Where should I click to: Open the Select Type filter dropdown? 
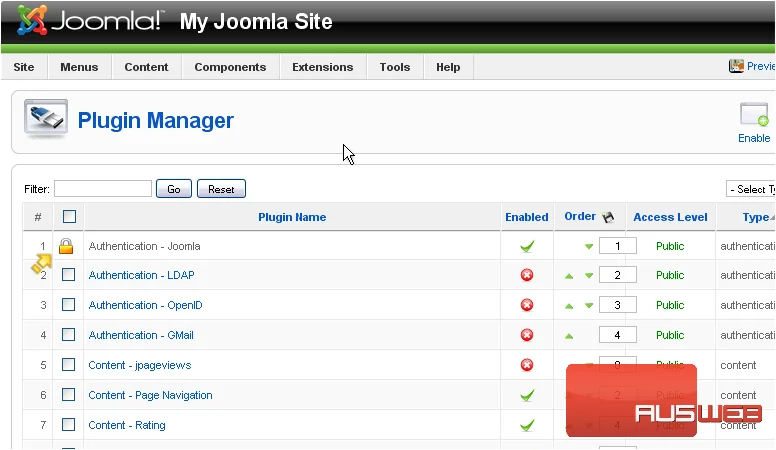point(751,189)
